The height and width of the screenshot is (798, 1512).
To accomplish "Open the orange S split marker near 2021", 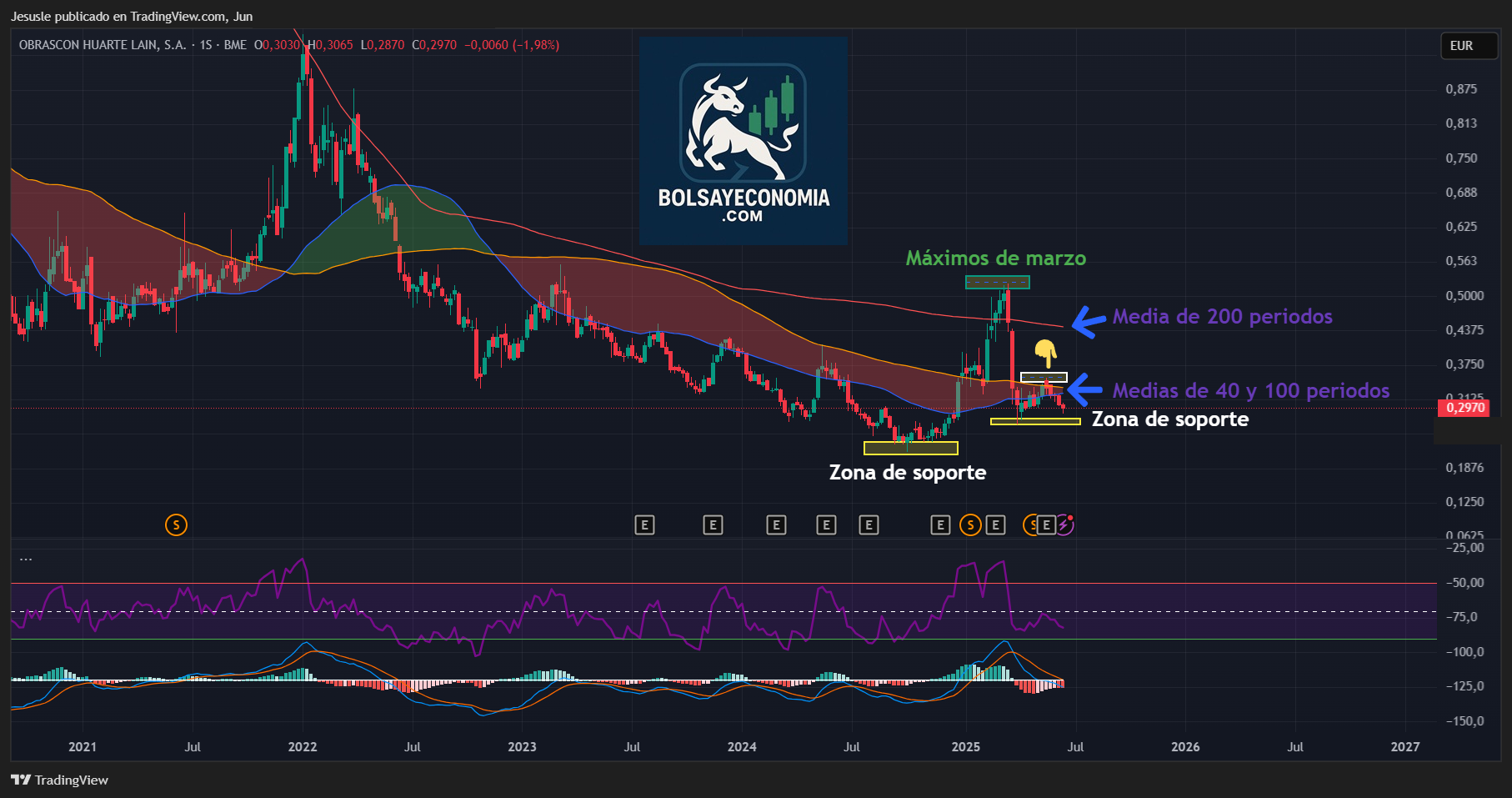I will point(176,524).
